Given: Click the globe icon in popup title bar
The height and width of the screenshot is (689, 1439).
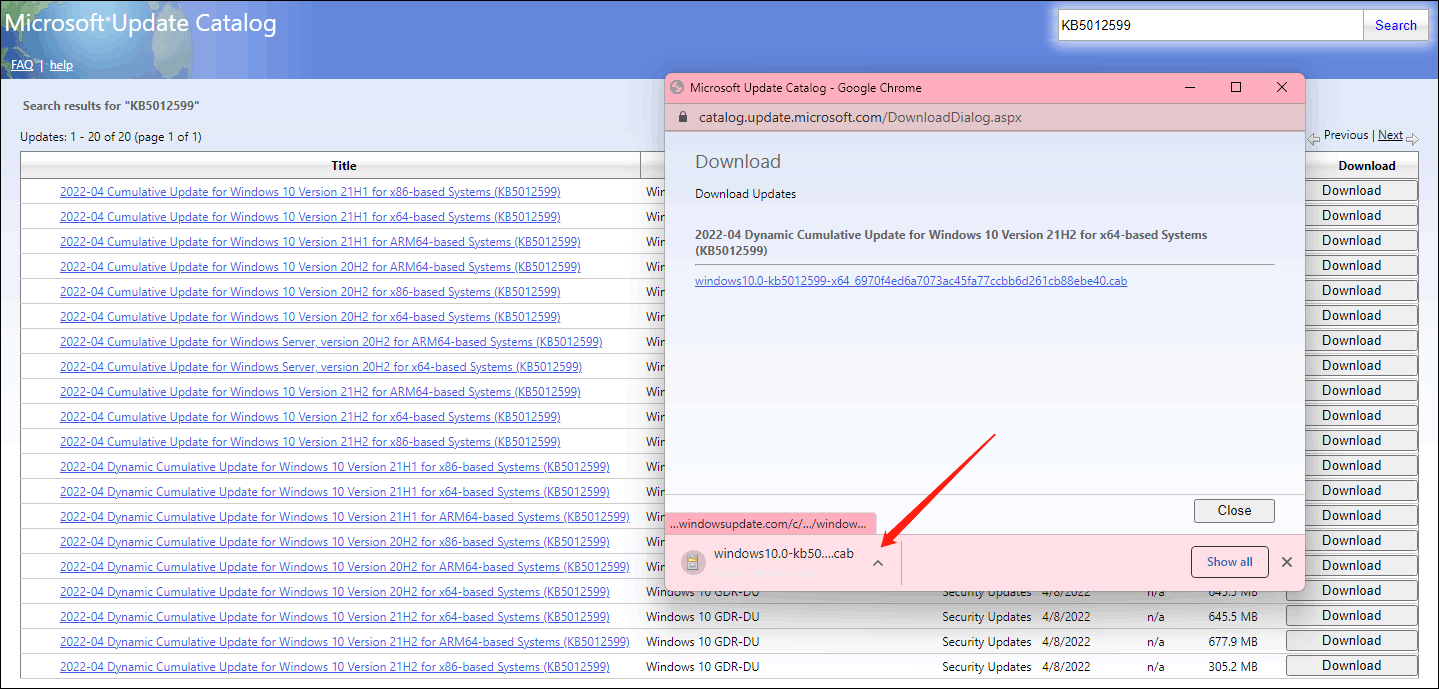Looking at the screenshot, I should click(x=677, y=88).
